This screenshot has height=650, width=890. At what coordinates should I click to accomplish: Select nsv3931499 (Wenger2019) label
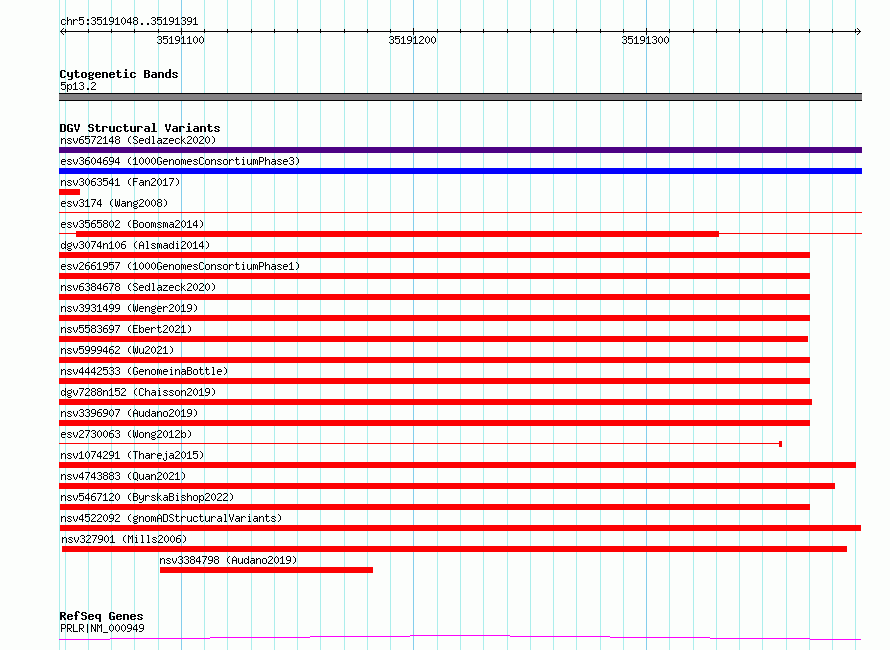click(x=129, y=308)
